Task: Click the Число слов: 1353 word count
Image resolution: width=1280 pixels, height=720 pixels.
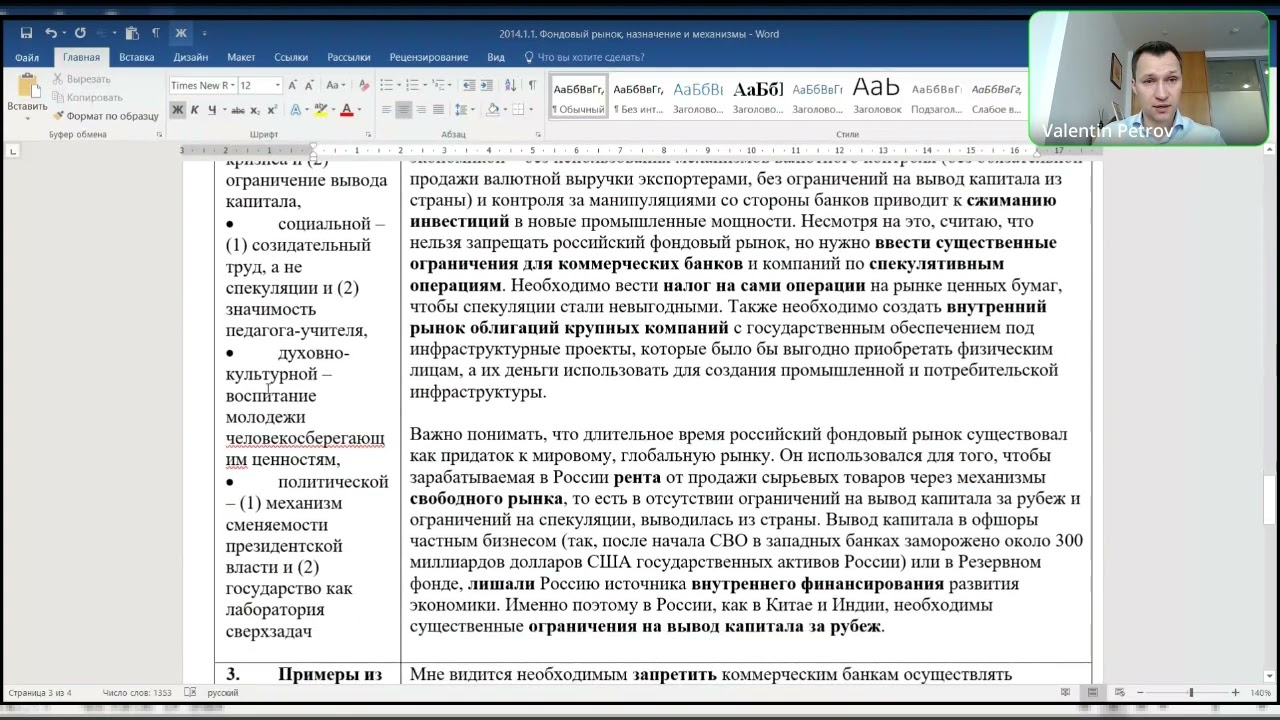Action: (137, 692)
